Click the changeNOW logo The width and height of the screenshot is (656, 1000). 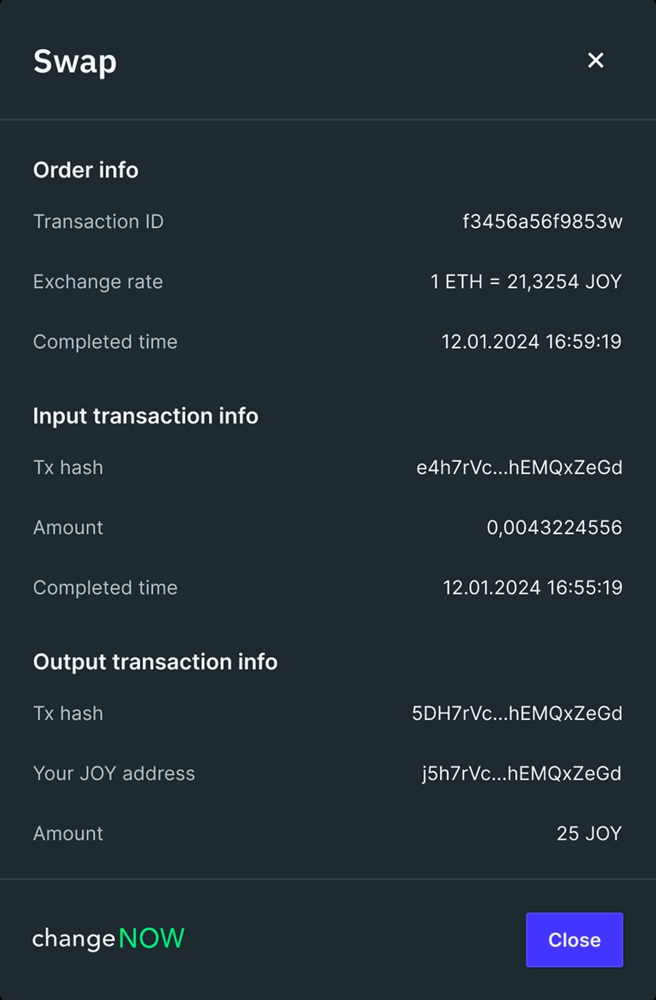tap(108, 939)
